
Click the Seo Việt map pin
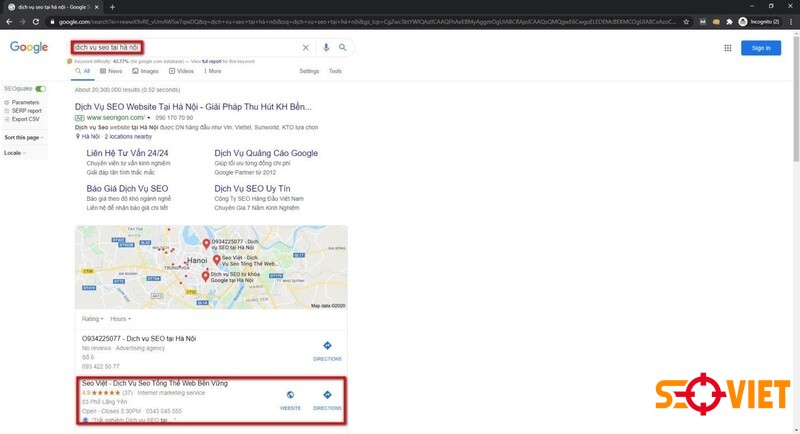click(216, 260)
